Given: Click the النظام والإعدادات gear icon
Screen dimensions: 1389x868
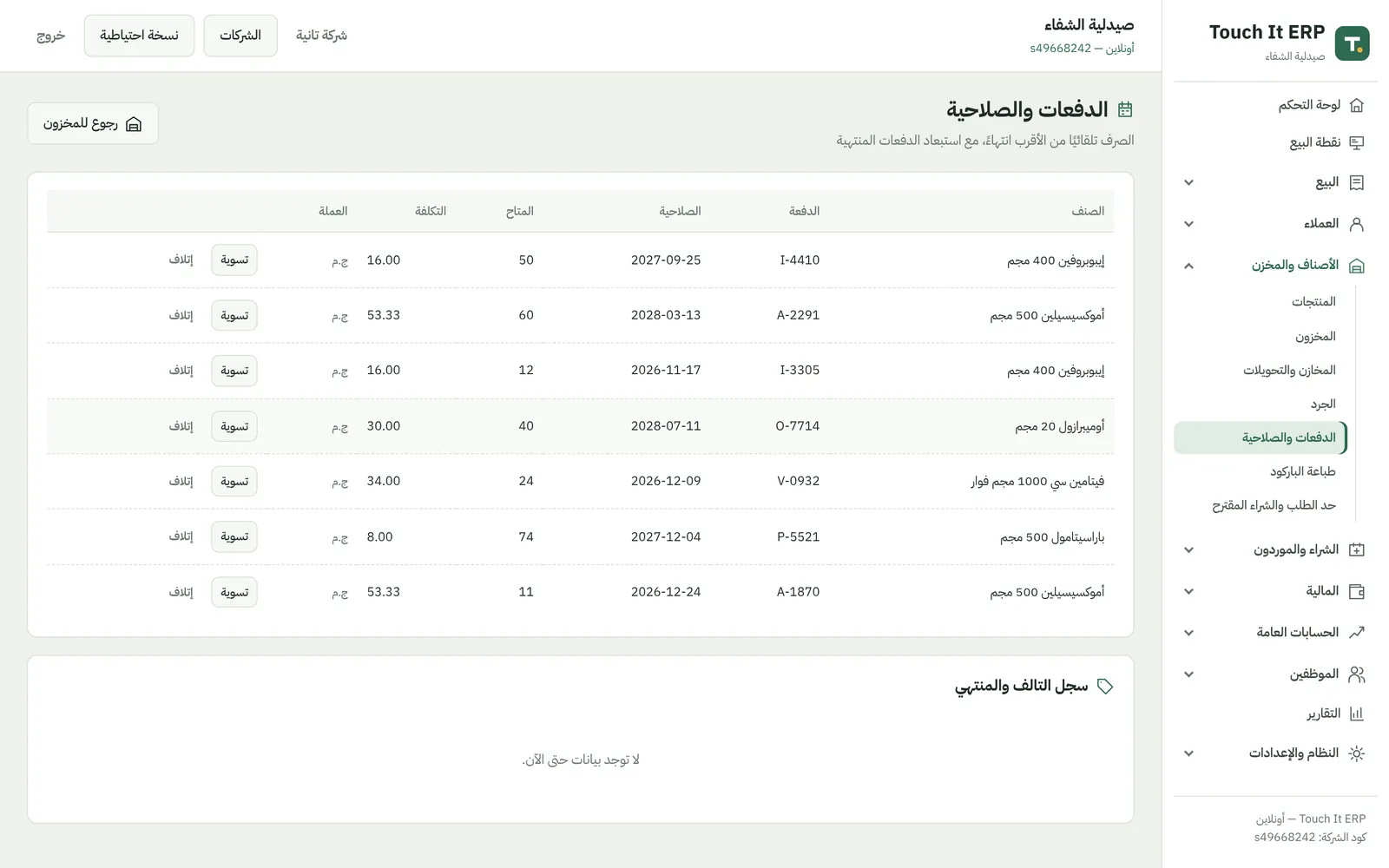Looking at the screenshot, I should pyautogui.click(x=1357, y=753).
